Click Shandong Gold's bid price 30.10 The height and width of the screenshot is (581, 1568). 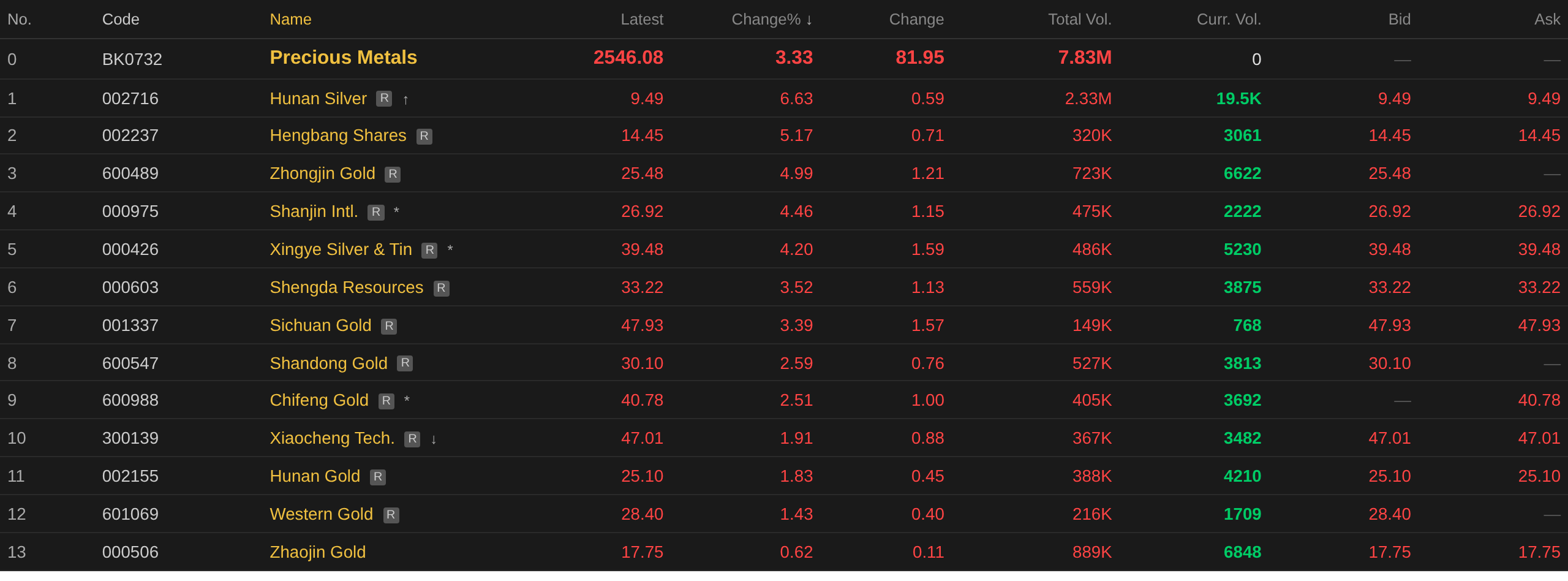1390,363
